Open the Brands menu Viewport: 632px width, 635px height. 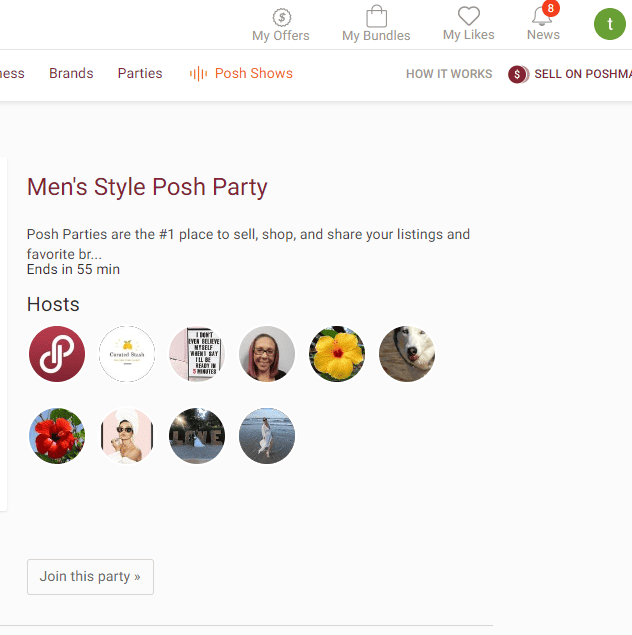(71, 73)
